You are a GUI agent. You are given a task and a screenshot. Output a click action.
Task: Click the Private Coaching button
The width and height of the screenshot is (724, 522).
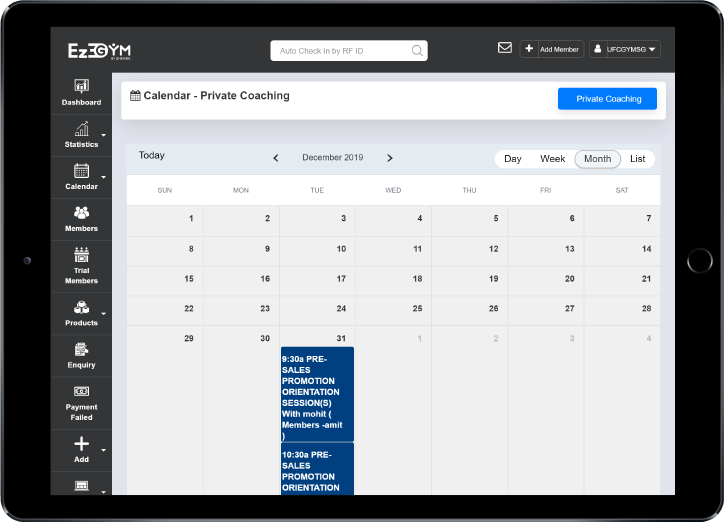coord(607,99)
